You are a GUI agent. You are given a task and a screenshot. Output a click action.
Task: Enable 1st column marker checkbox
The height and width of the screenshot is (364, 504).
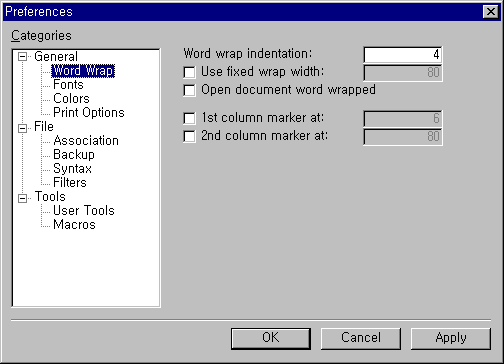tap(189, 118)
